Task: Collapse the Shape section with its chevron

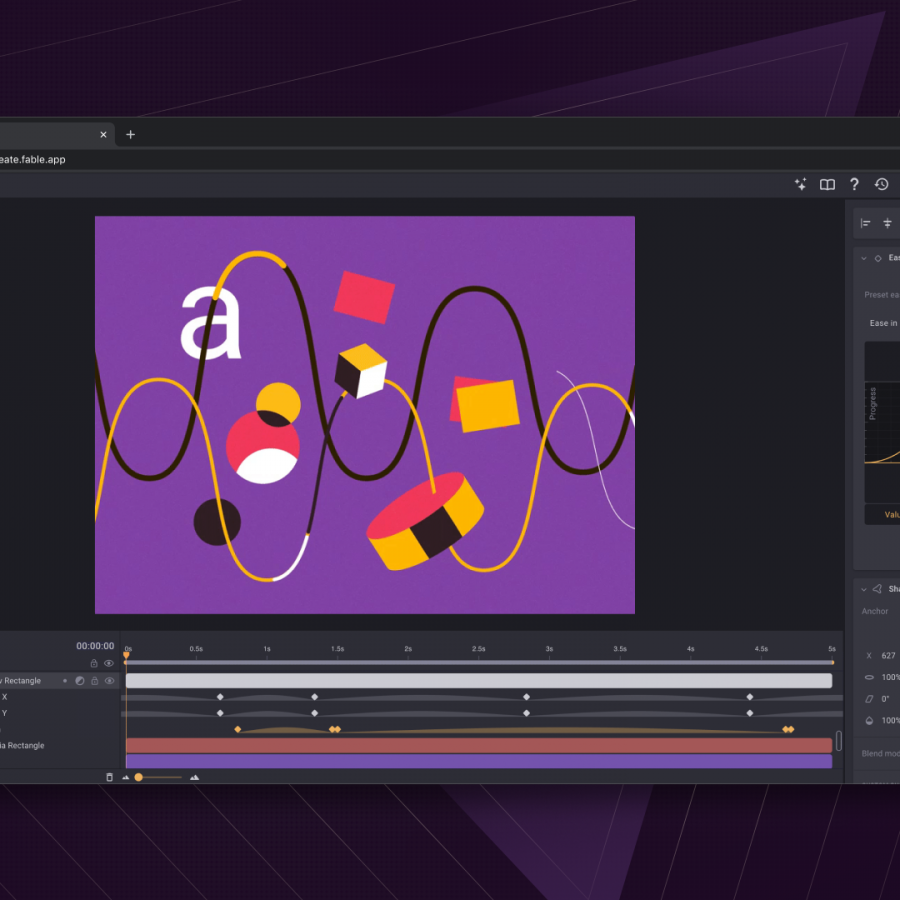Action: [864, 588]
